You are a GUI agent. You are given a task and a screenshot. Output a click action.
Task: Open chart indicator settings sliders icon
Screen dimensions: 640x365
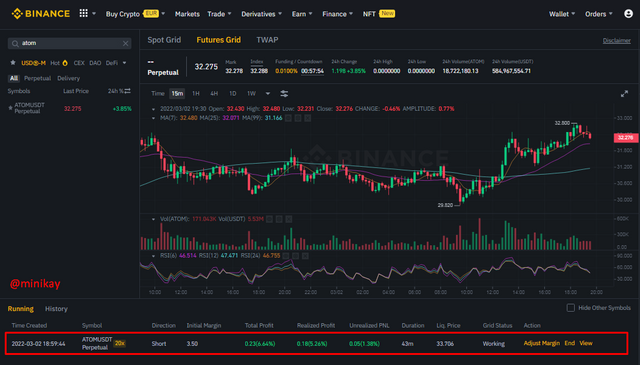click(284, 93)
